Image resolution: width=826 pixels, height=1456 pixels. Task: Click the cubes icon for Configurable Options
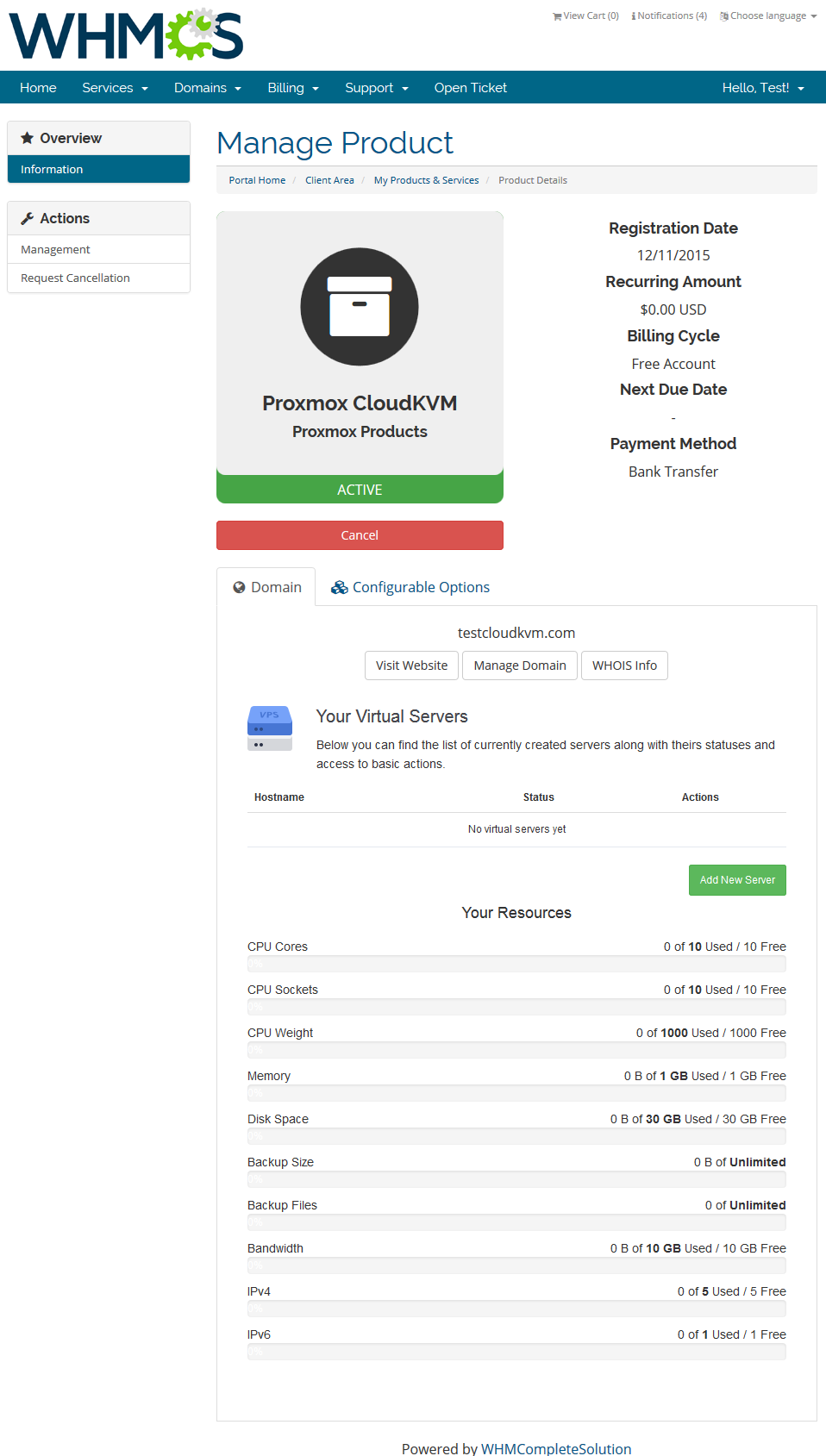tap(340, 587)
